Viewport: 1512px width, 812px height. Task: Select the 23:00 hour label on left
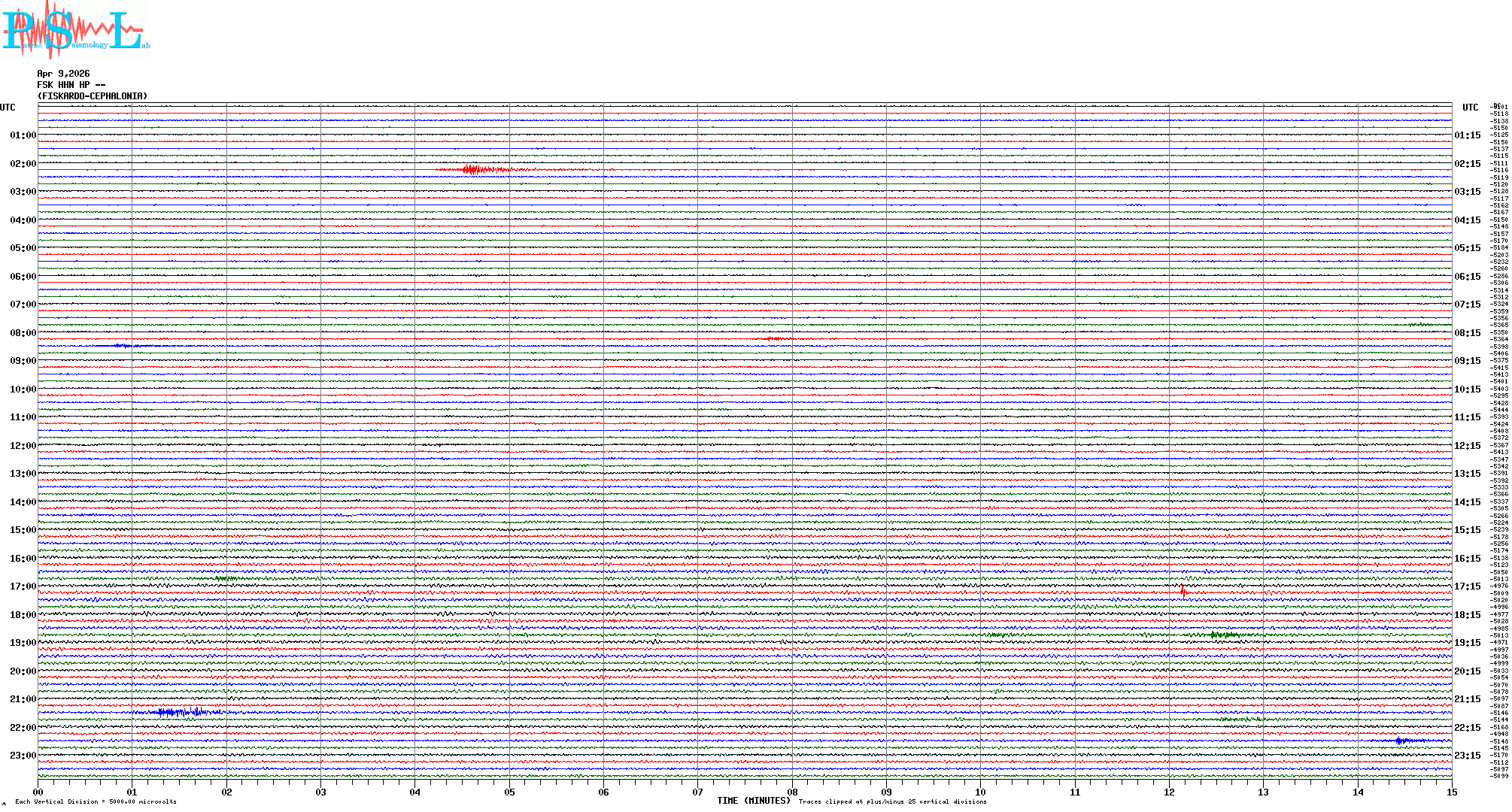[23, 756]
